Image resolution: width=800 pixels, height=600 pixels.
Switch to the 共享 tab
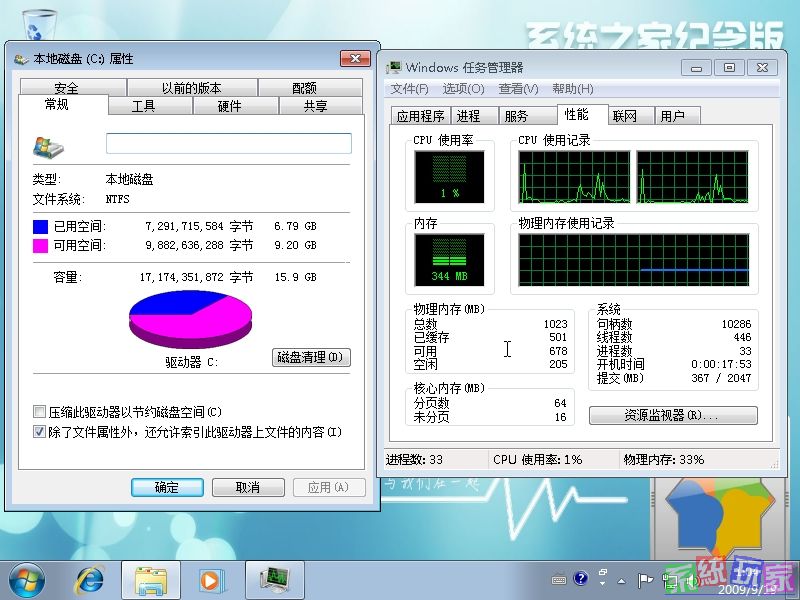pos(320,106)
